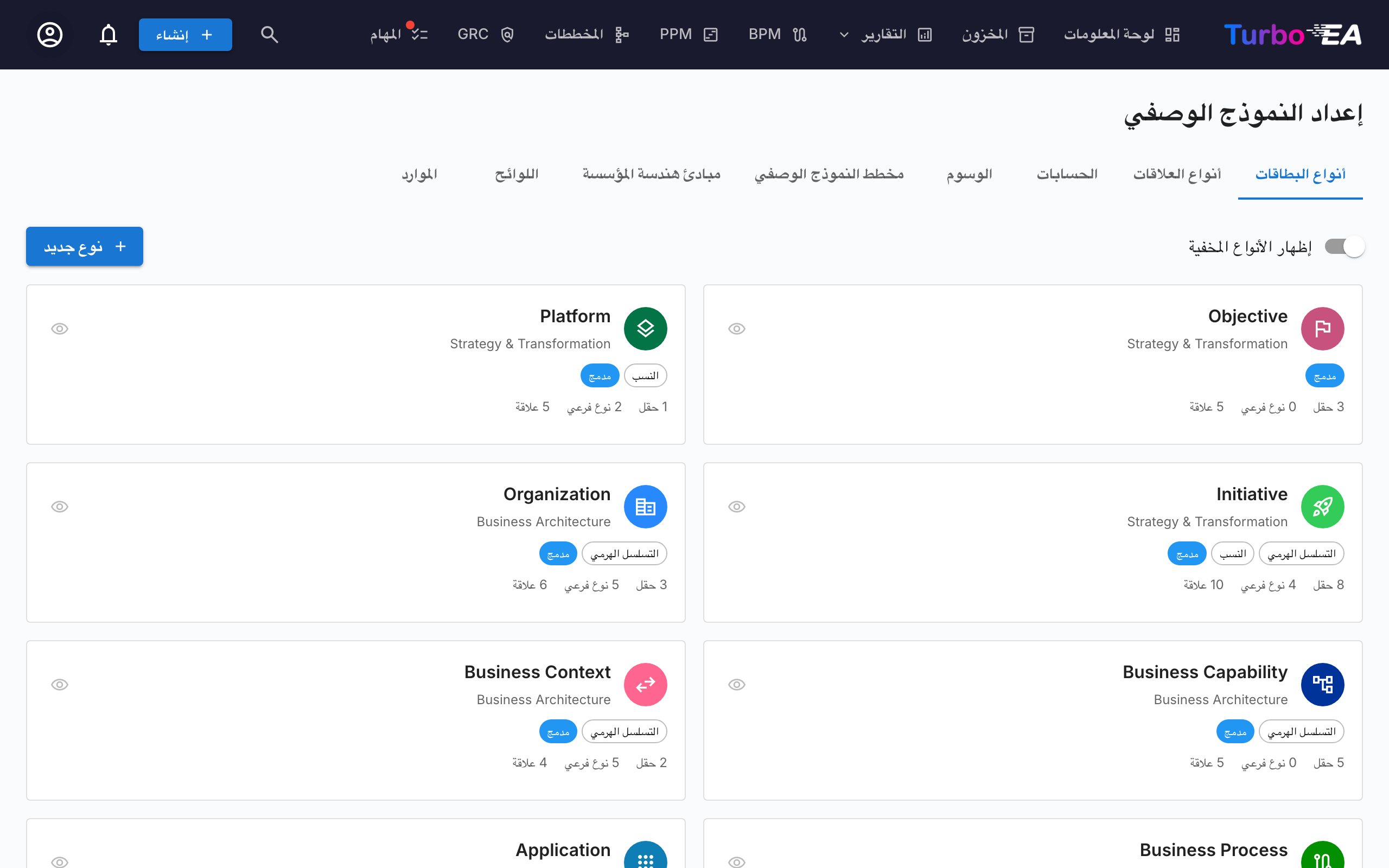Switch to الموارد tab
The height and width of the screenshot is (868, 1389).
[x=419, y=174]
